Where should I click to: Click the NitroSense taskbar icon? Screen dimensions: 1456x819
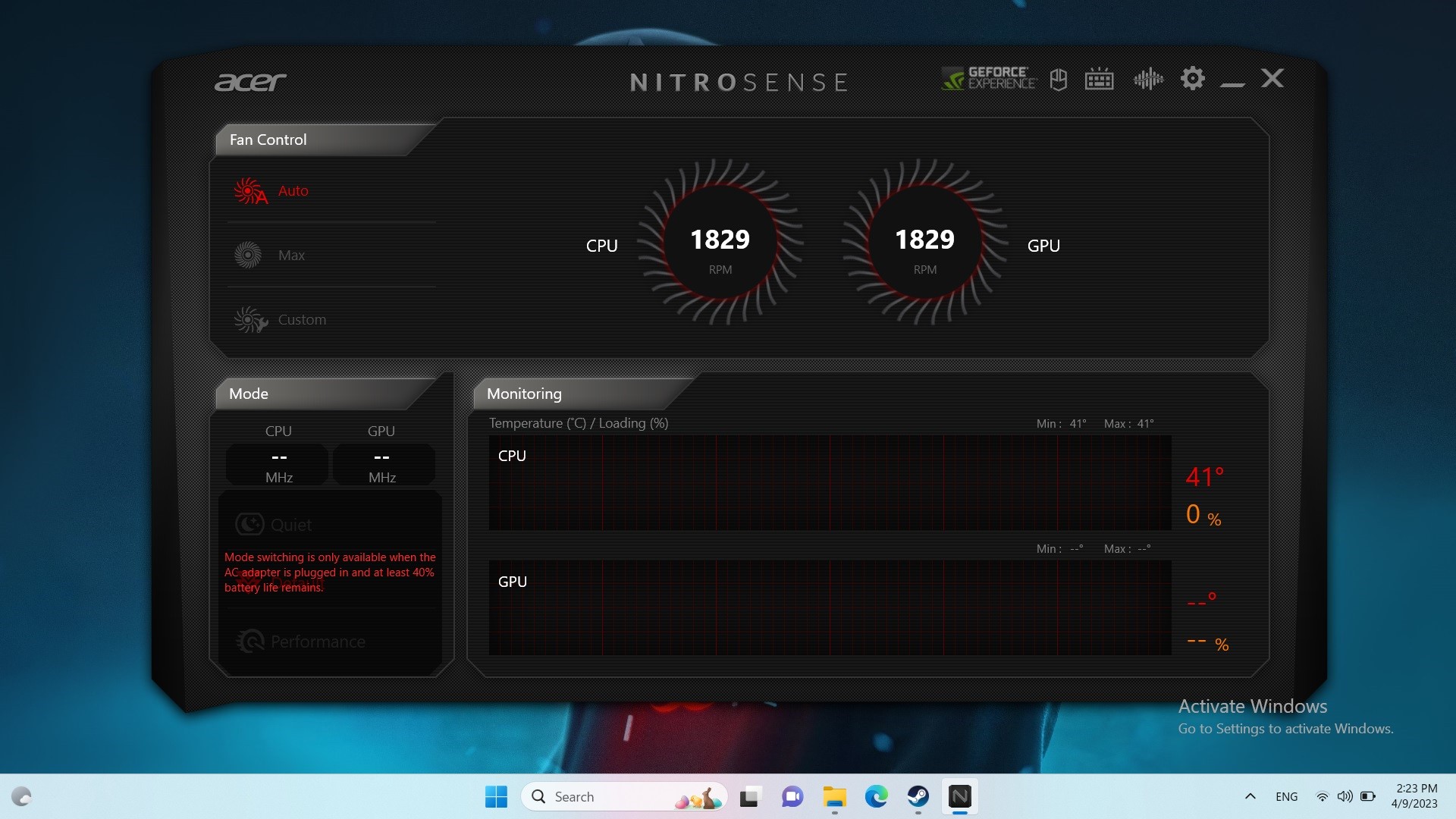pyautogui.click(x=960, y=797)
